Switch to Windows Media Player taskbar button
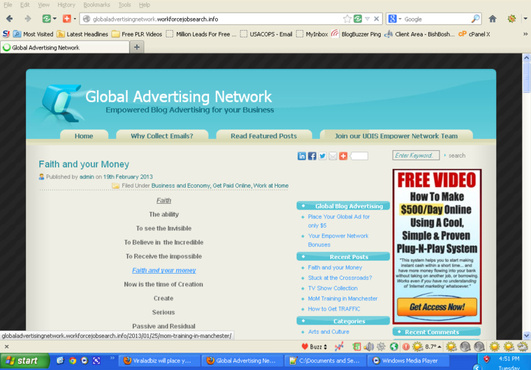The height and width of the screenshot is (370, 531). pos(408,361)
